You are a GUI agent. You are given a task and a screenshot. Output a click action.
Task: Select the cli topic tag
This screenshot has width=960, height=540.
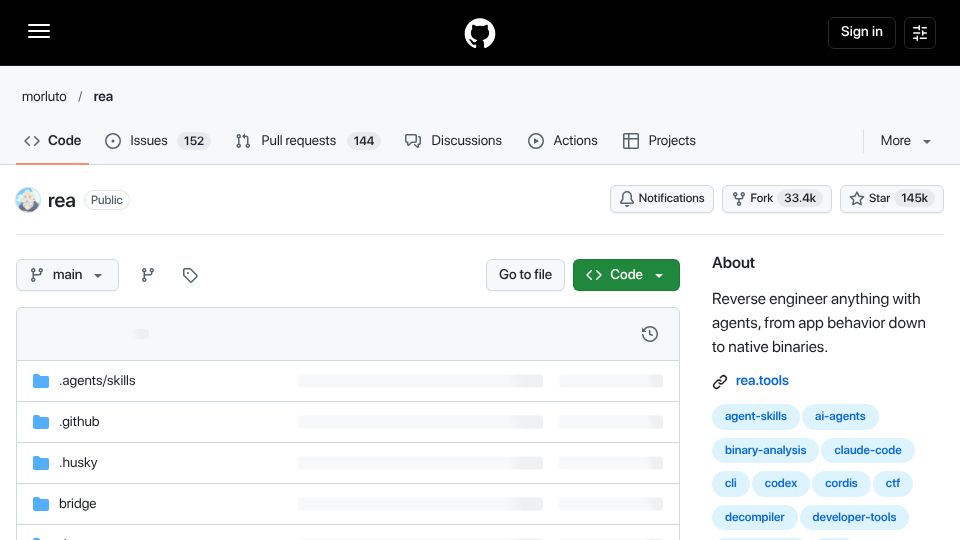click(730, 484)
